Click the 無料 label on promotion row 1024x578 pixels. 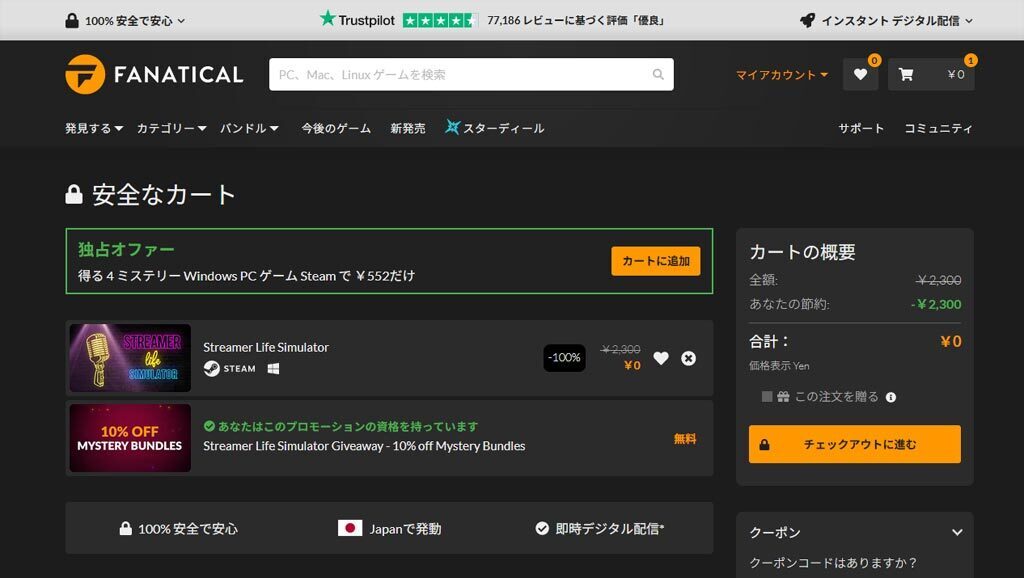(x=685, y=439)
